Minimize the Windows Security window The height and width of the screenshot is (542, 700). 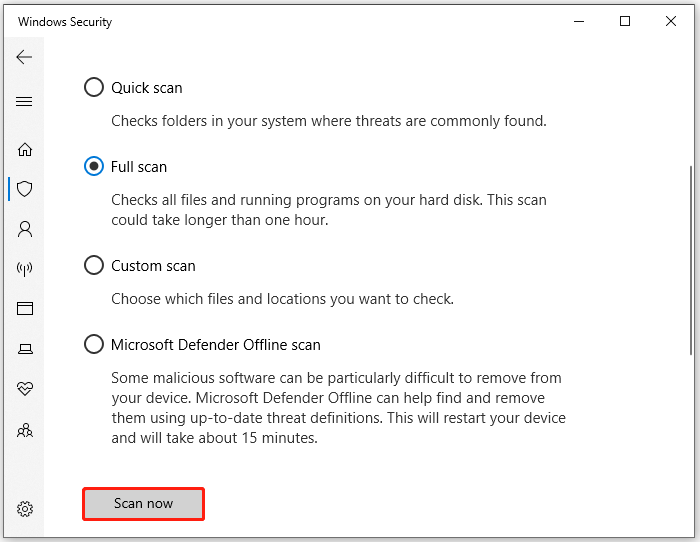577,21
